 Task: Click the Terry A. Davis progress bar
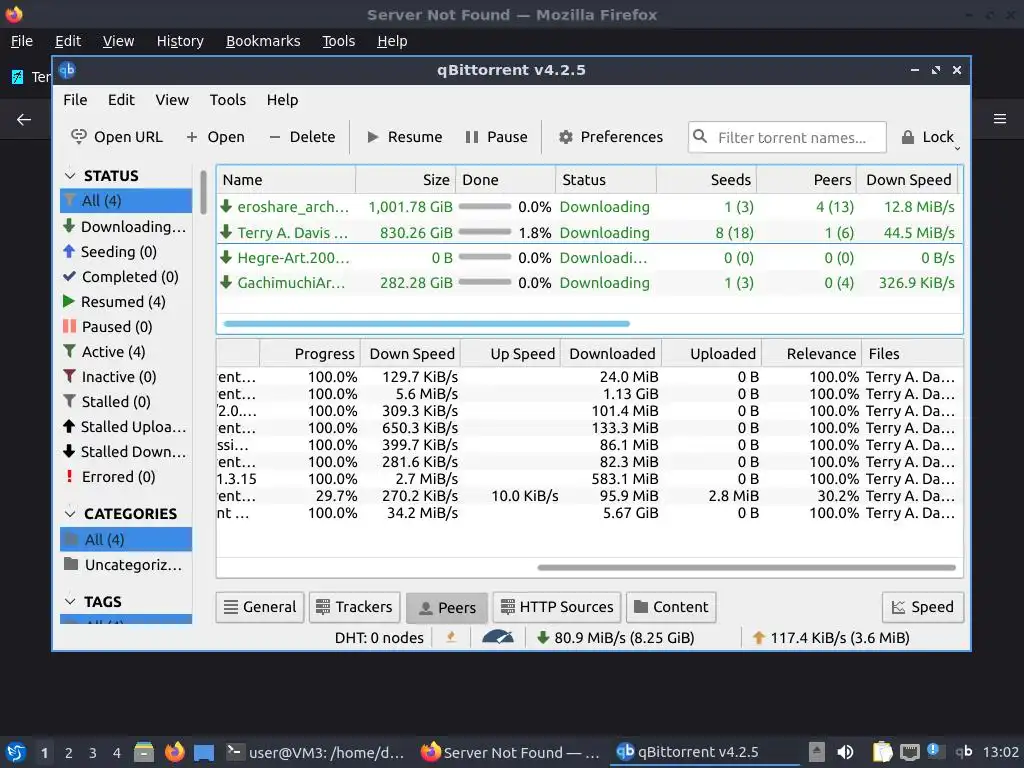[485, 232]
